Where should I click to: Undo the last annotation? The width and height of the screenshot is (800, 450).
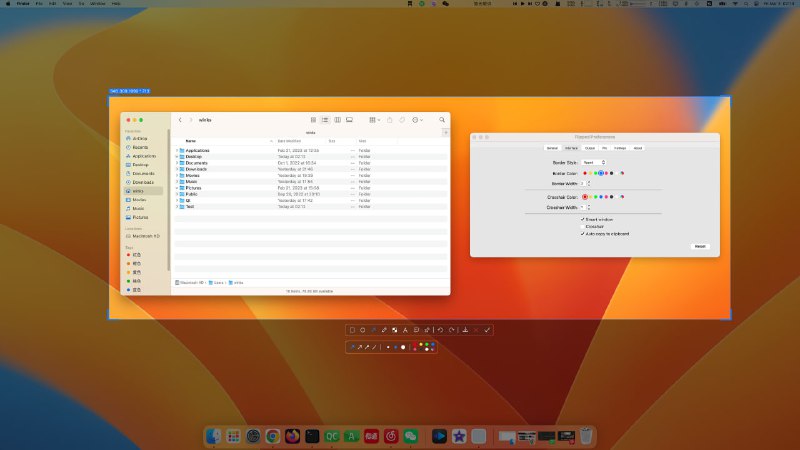(440, 330)
